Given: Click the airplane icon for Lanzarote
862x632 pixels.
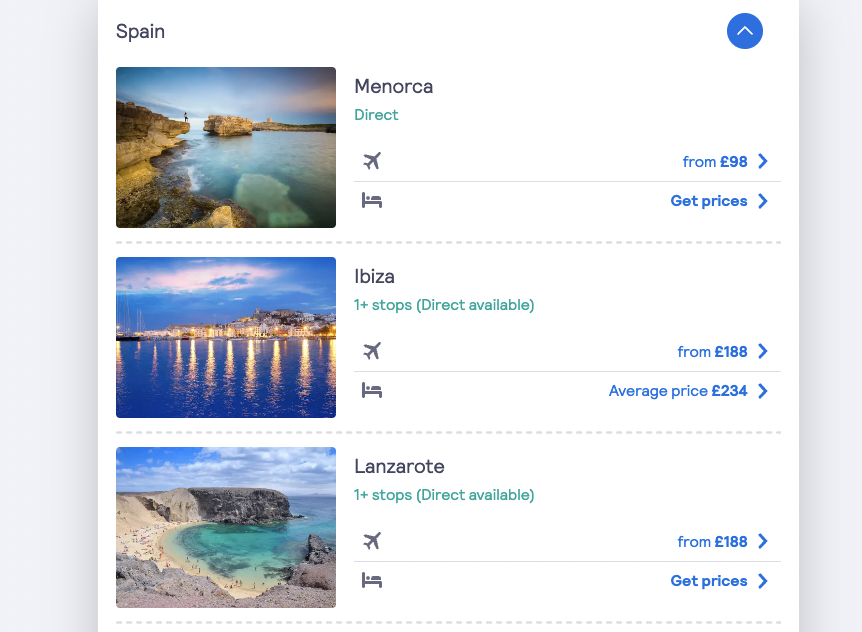Looking at the screenshot, I should click(x=372, y=541).
